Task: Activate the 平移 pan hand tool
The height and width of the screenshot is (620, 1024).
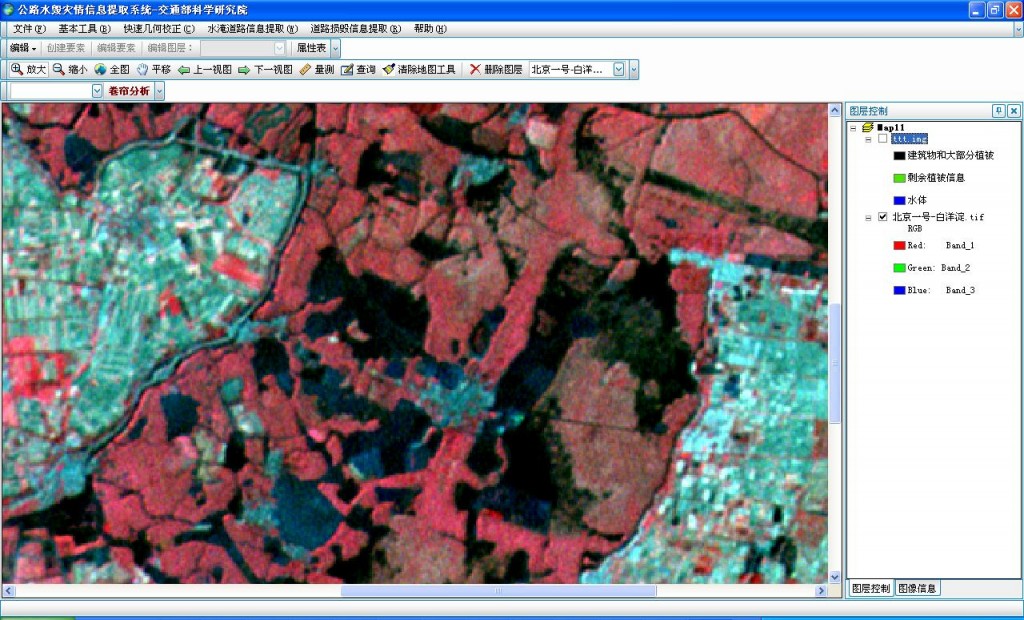Action: [153, 70]
